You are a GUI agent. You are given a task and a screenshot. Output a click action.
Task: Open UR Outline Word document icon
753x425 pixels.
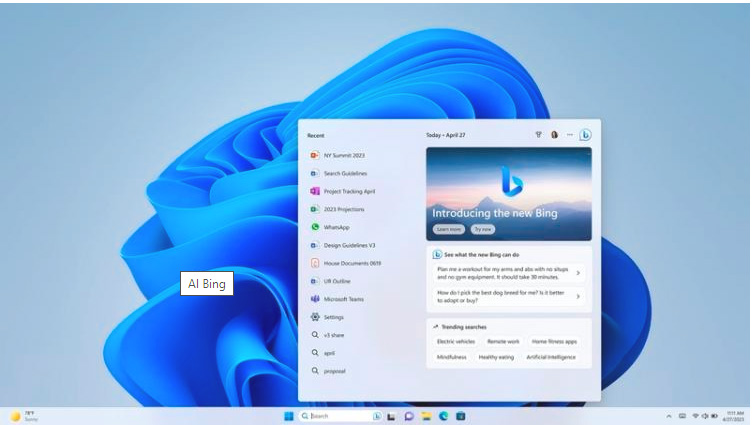[315, 281]
